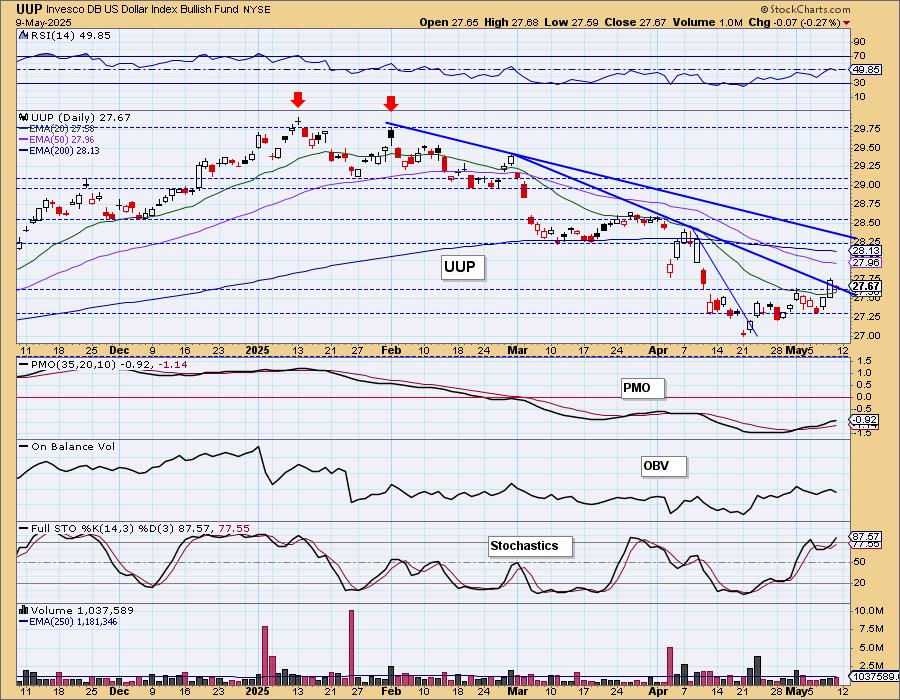Click the 'PMO(35,20,10) -0.92, -1.14' legend
Screen dimensions: 900x700
109,365
